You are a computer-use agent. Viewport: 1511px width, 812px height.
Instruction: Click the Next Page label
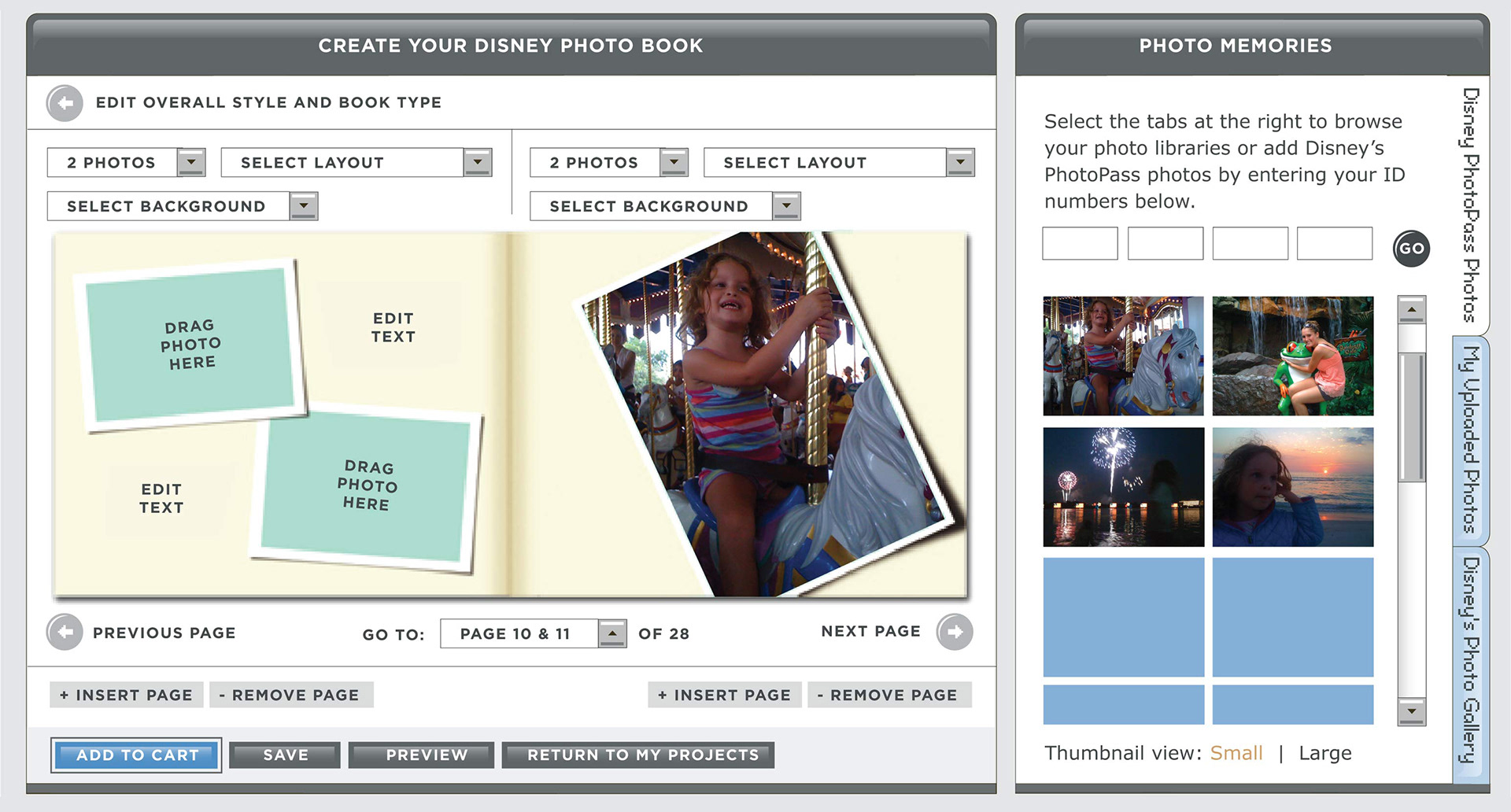tap(870, 631)
